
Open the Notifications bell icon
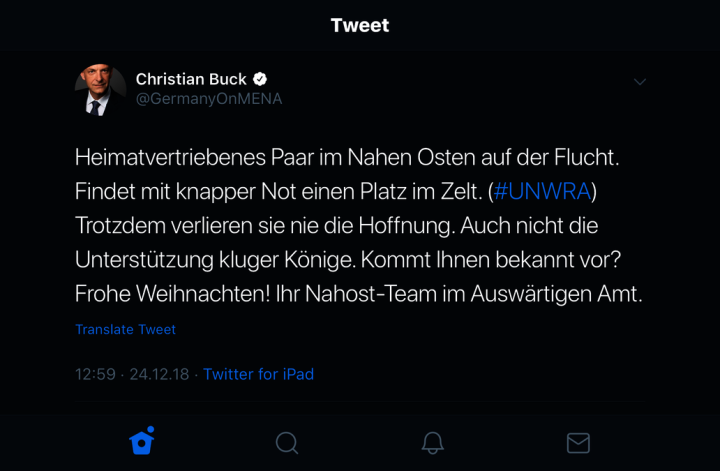(x=432, y=442)
